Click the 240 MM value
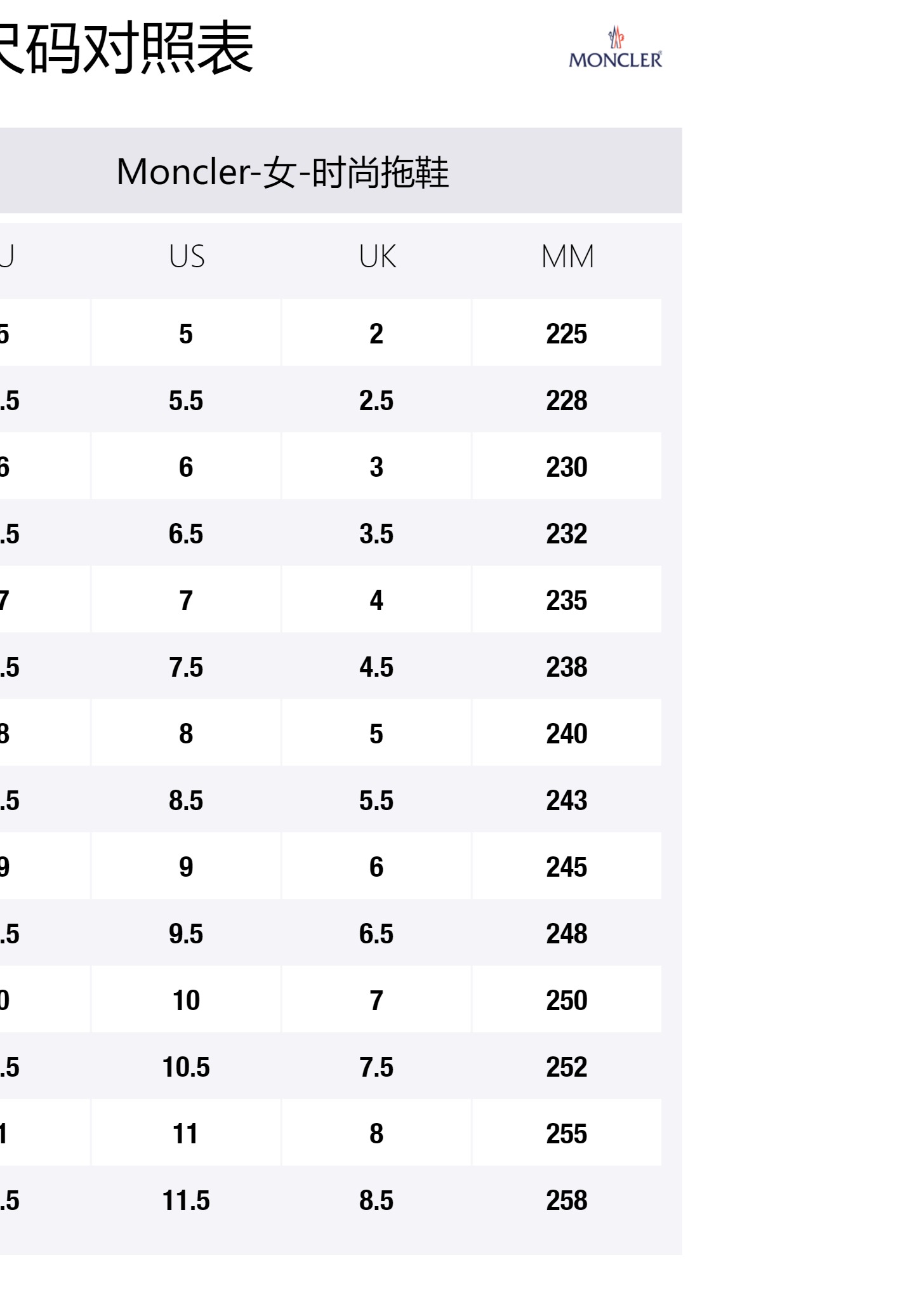 567,734
